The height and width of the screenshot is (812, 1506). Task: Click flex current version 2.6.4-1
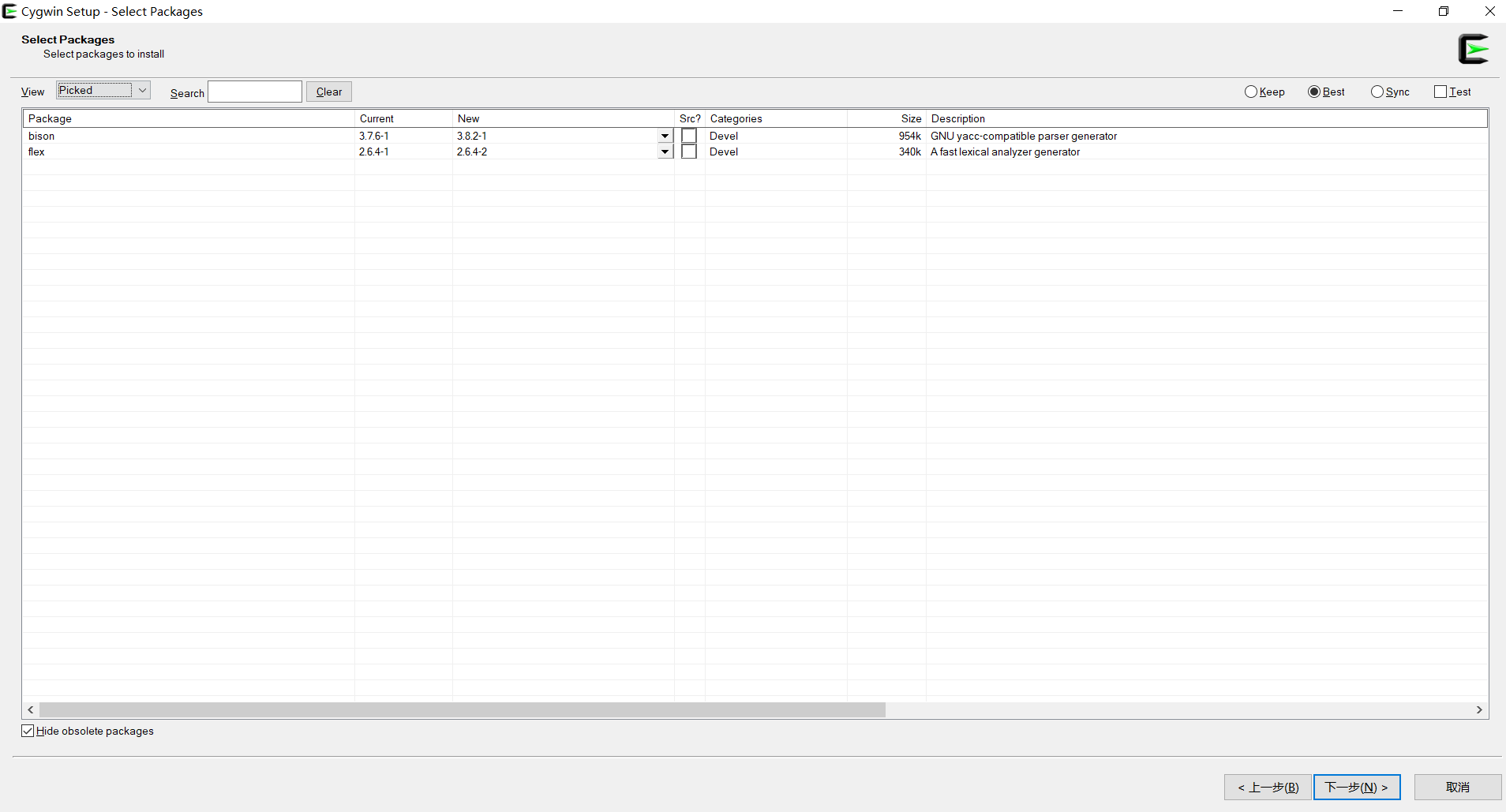374,152
